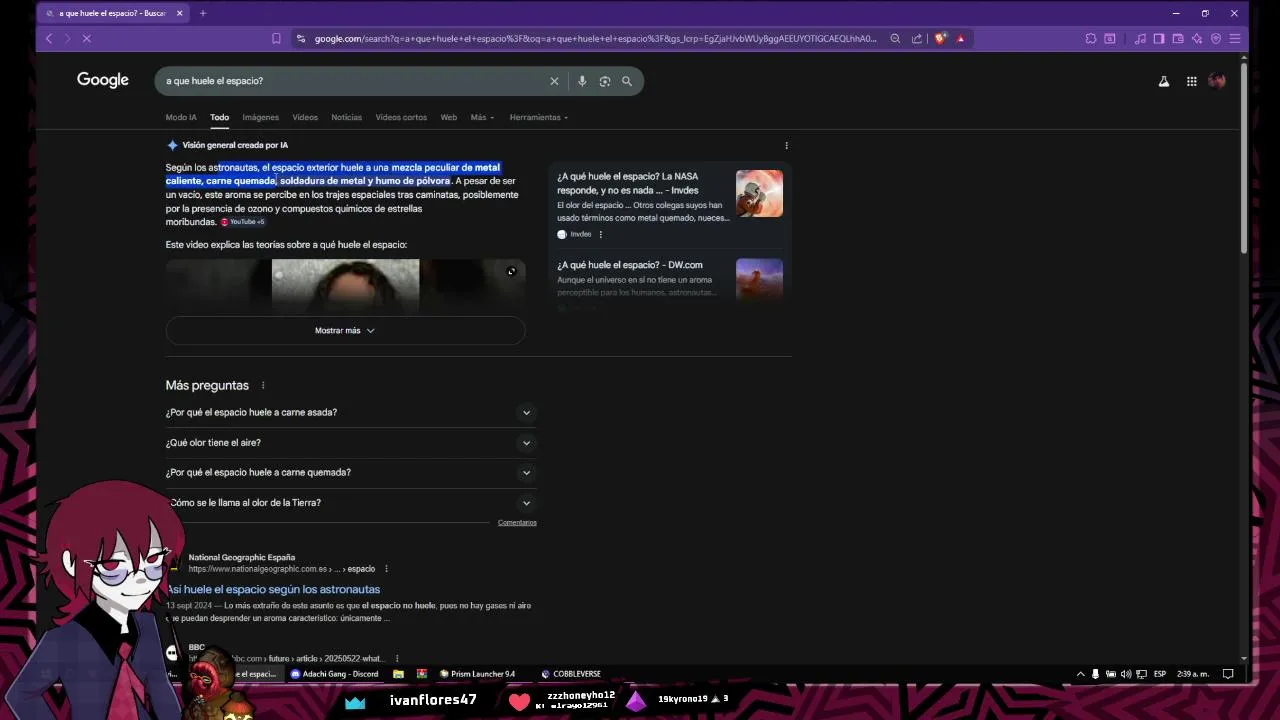This screenshot has height=720, width=1280.
Task: Open AI overview three-dot options menu
Action: pyautogui.click(x=786, y=145)
